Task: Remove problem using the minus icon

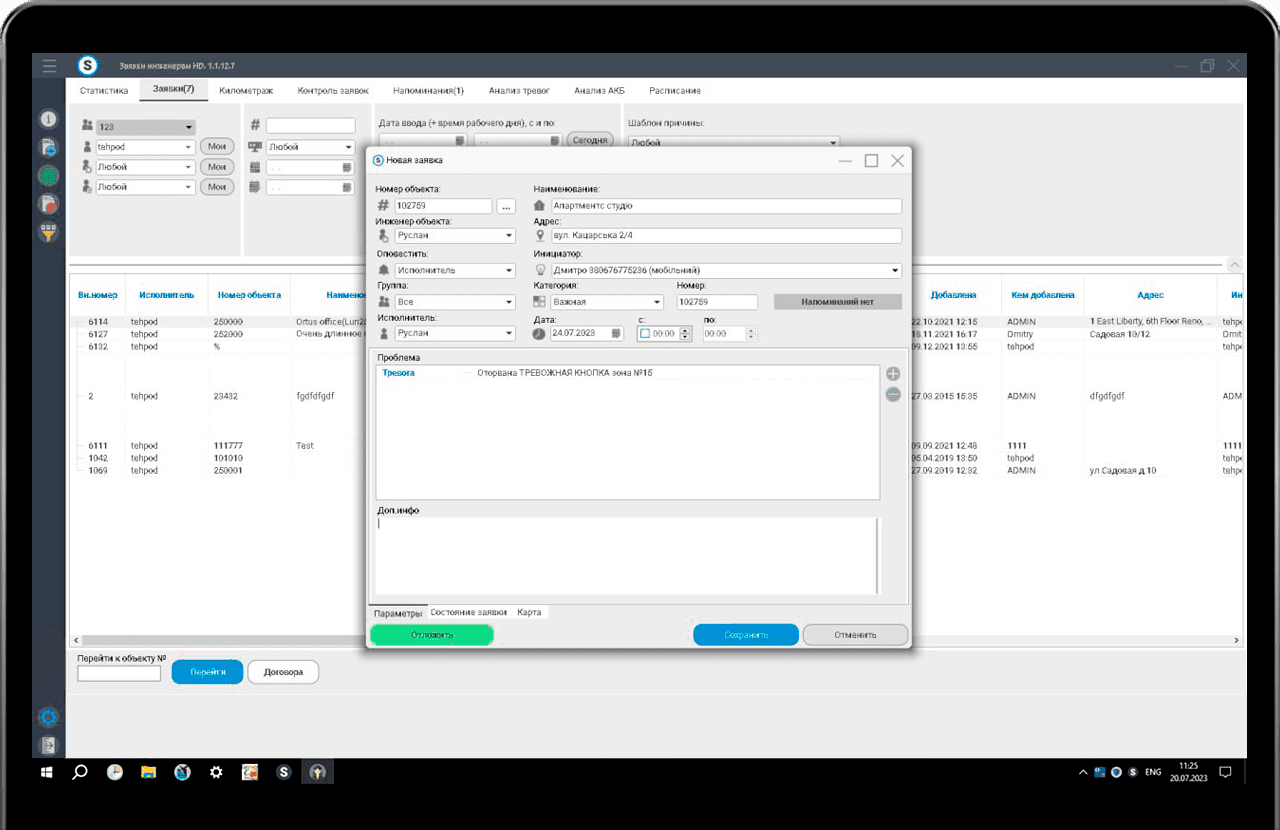Action: pyautogui.click(x=893, y=394)
